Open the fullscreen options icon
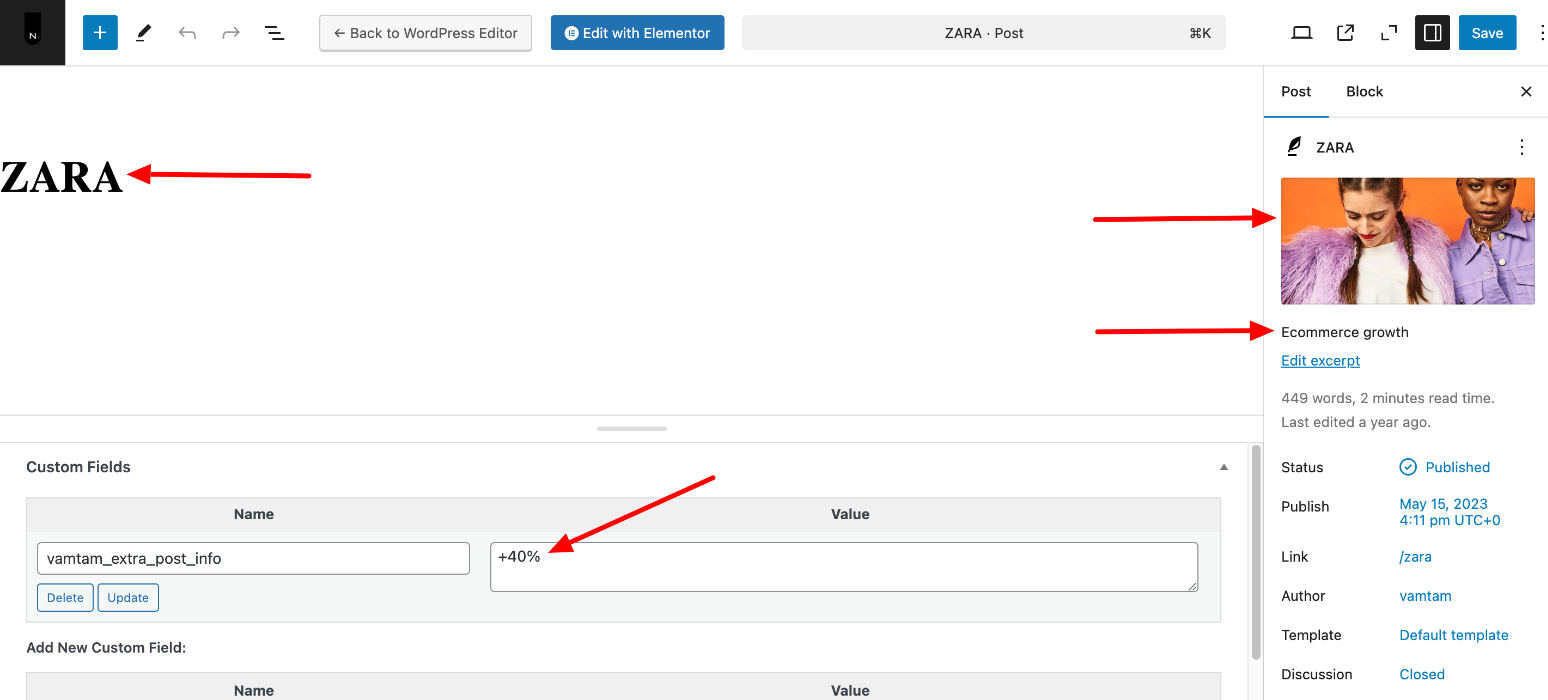This screenshot has width=1548, height=700. coord(1389,33)
